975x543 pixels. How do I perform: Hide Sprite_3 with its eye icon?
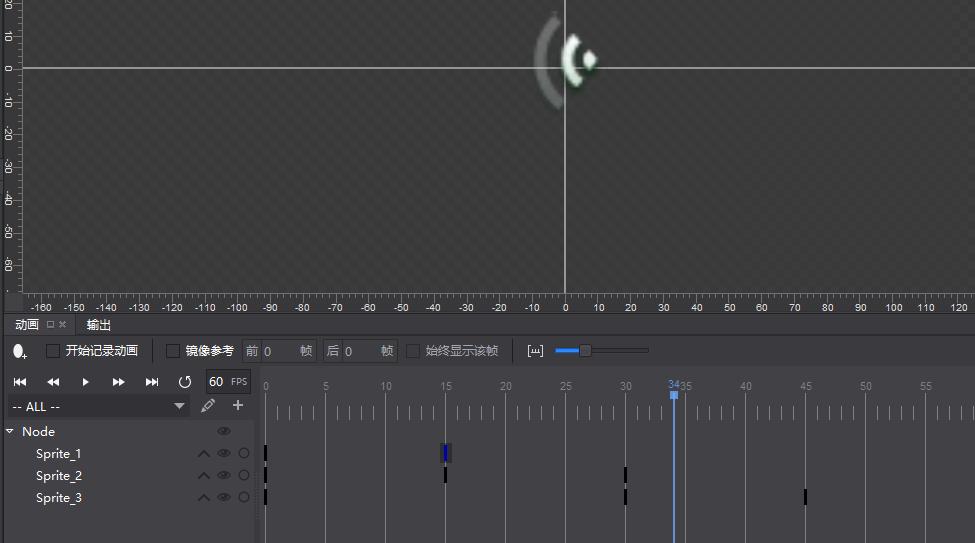[224, 497]
